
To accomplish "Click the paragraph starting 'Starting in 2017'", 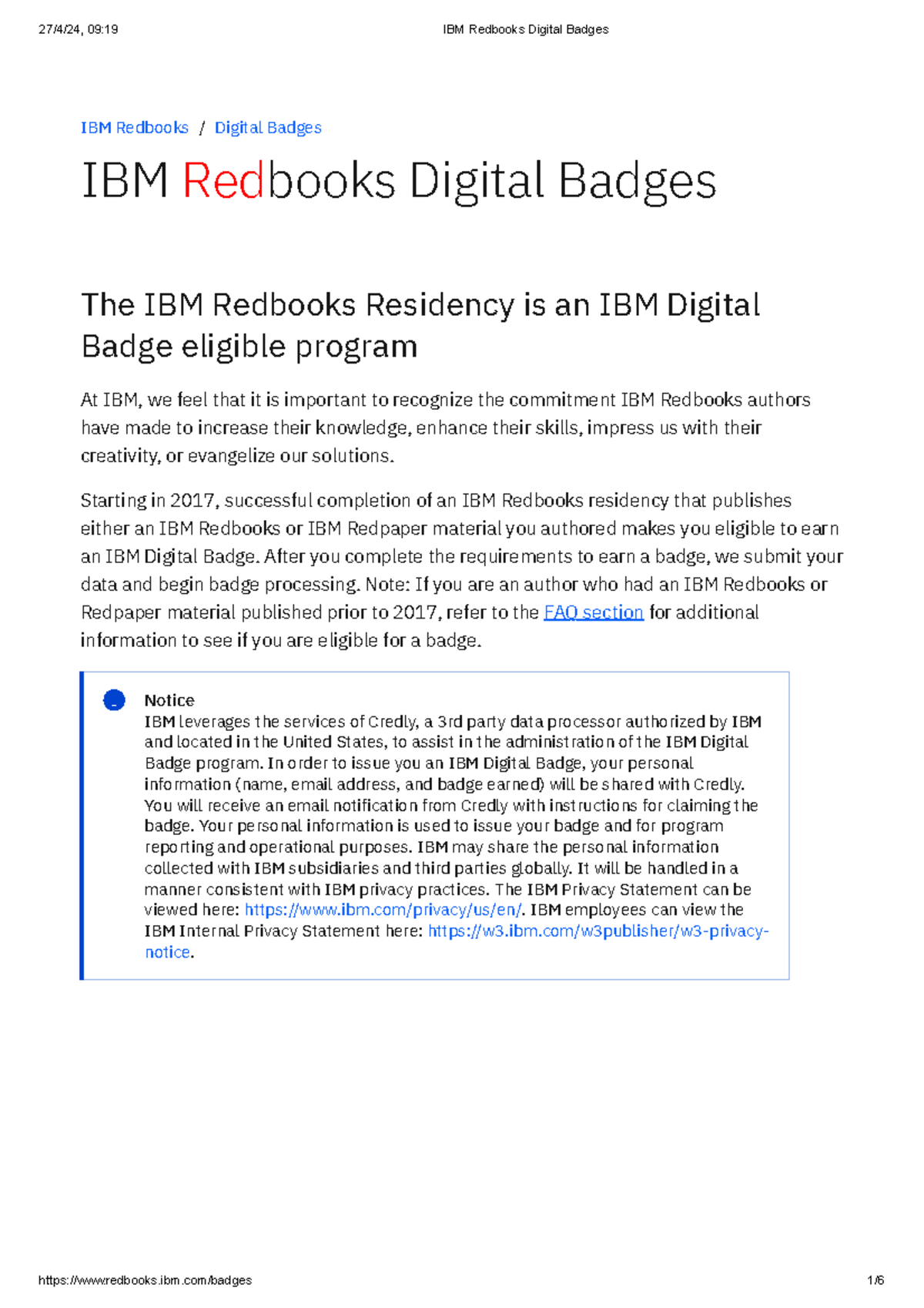I will click(x=462, y=571).
